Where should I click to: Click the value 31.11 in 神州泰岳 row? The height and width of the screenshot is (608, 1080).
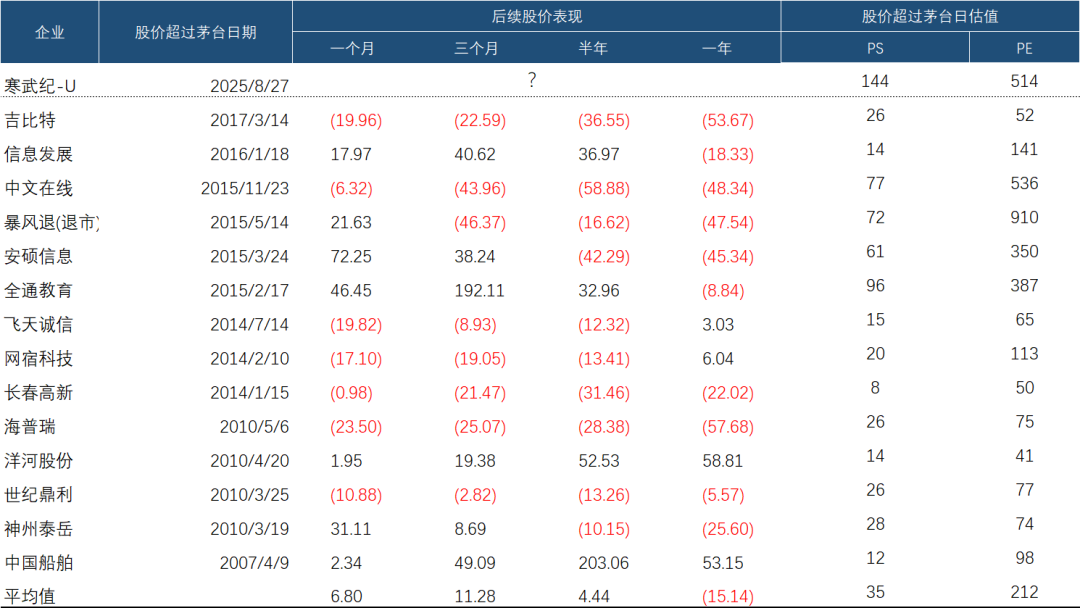pyautogui.click(x=351, y=529)
